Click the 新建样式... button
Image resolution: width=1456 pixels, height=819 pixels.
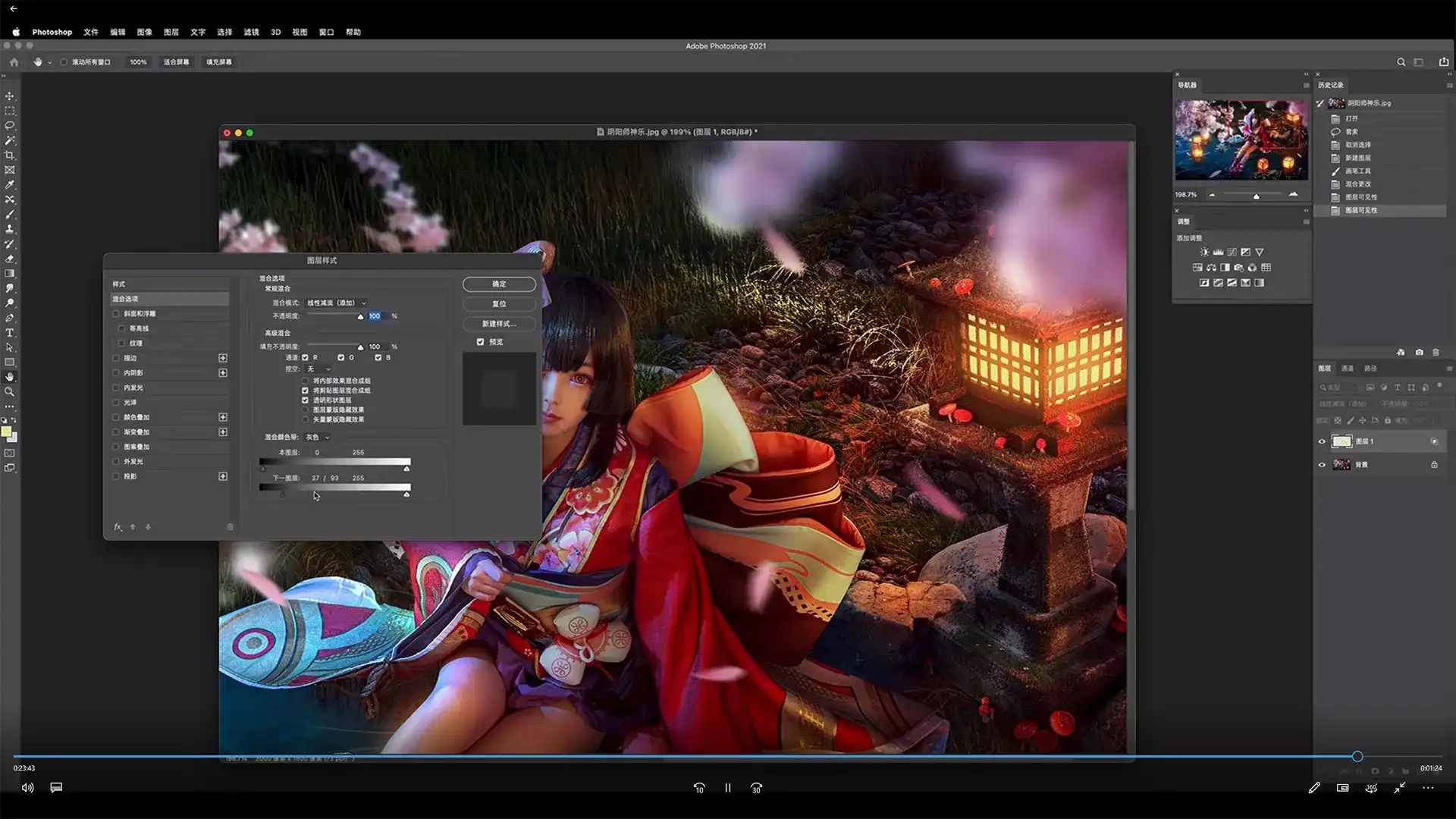[x=499, y=324]
